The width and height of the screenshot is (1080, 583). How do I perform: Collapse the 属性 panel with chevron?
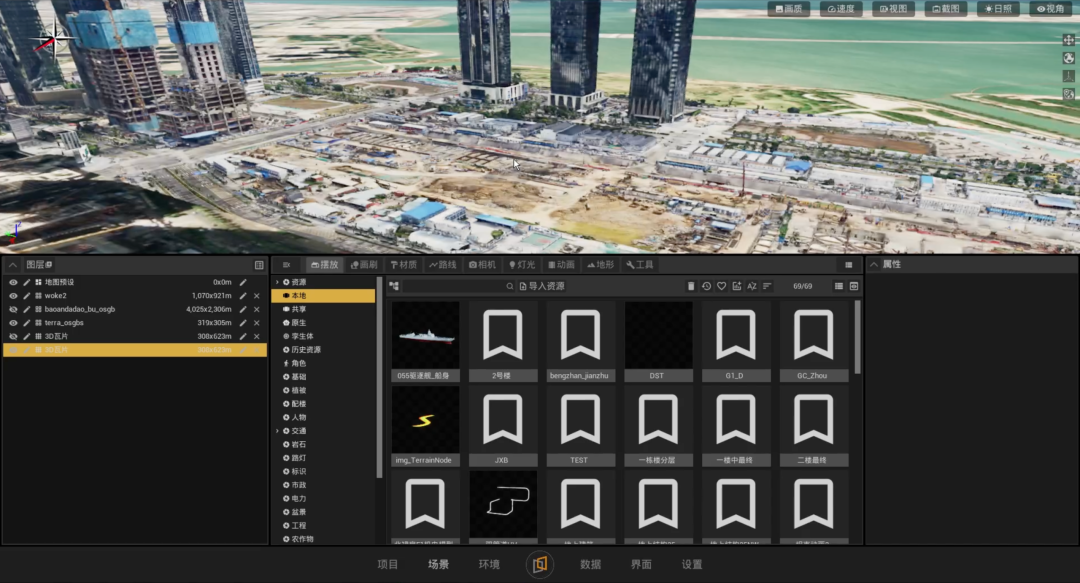coord(873,265)
